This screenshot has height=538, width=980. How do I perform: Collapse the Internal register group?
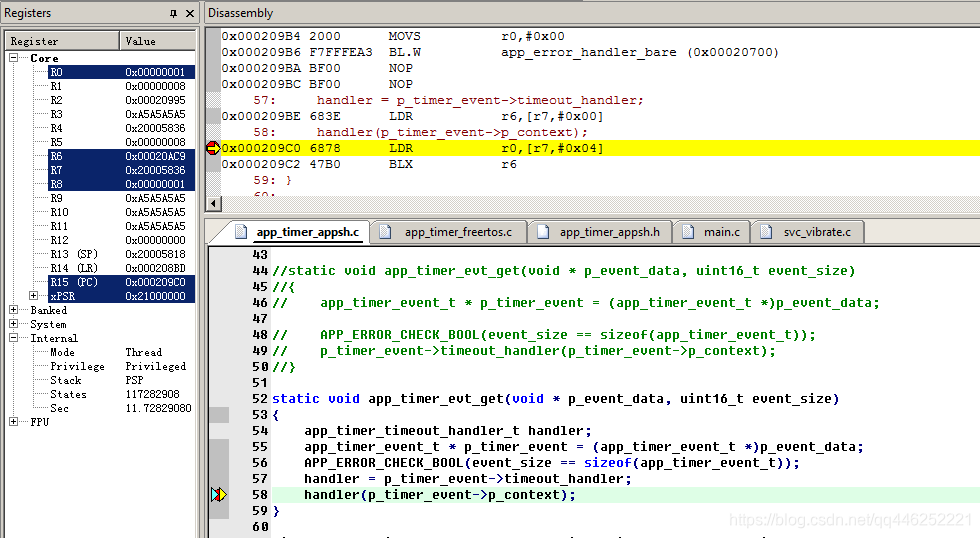click(14, 338)
